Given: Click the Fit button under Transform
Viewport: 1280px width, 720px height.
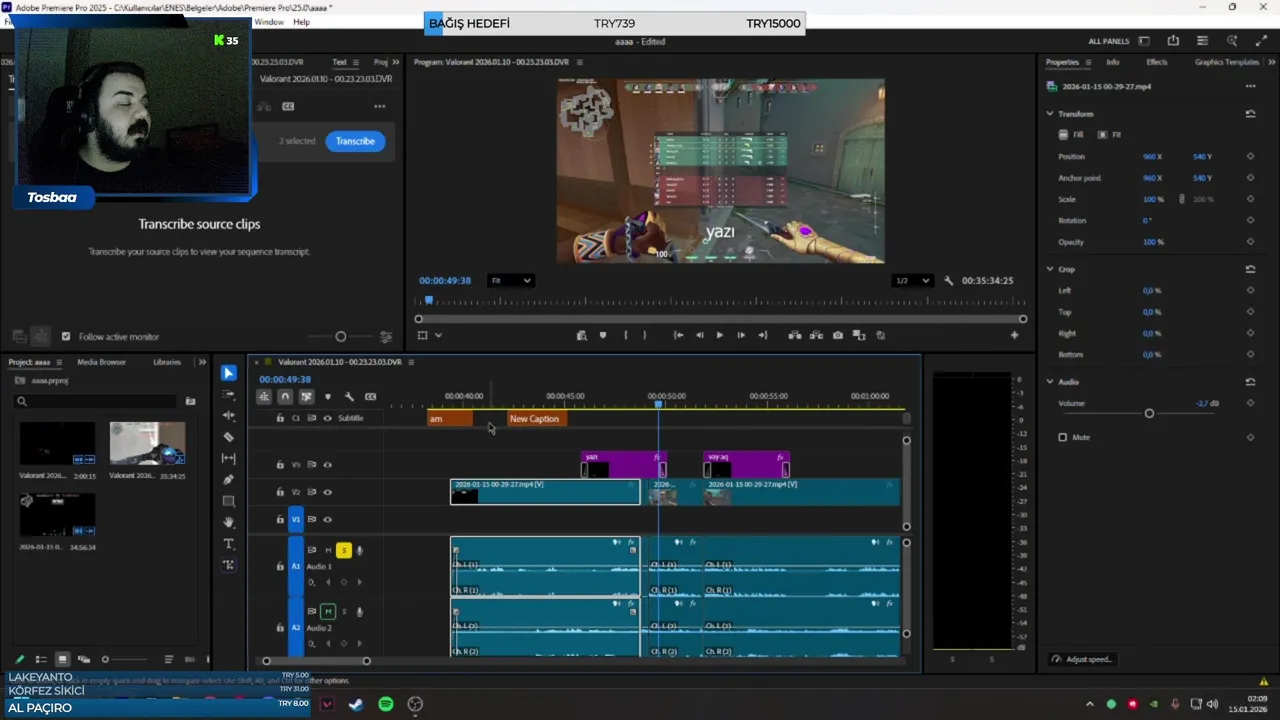Looking at the screenshot, I should click(1109, 135).
